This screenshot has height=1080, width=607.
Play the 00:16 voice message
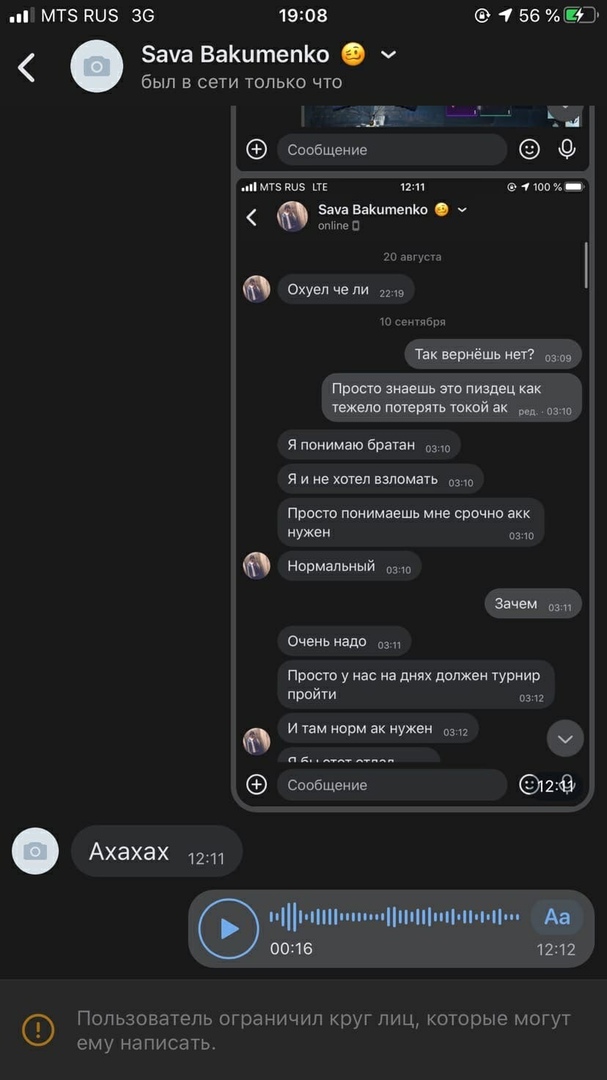coord(229,928)
